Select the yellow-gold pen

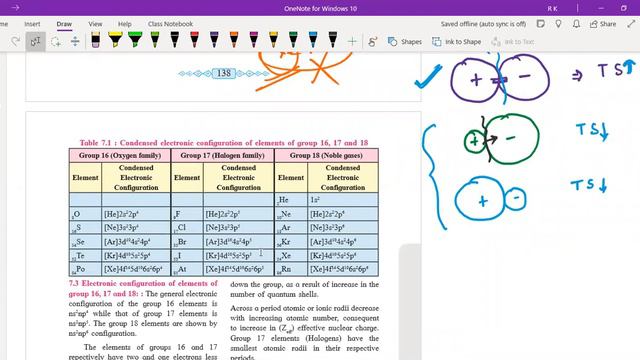[273, 40]
